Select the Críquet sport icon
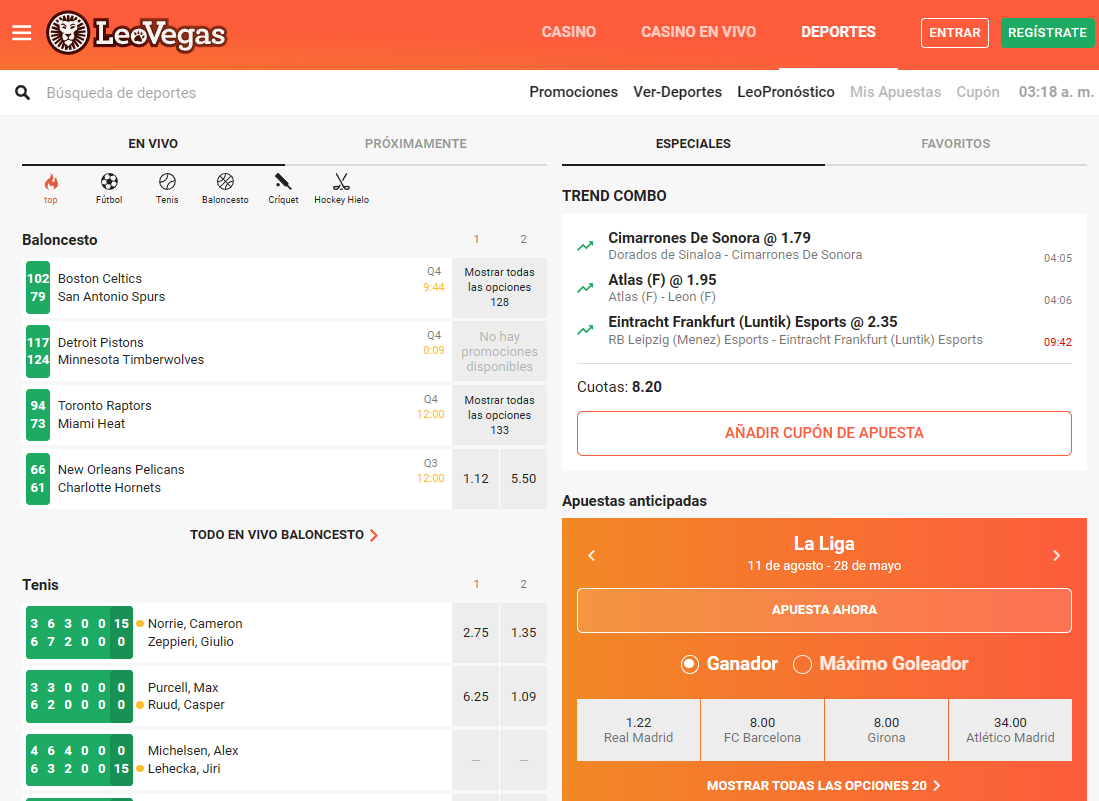Viewport: 1099px width, 801px height. [283, 189]
